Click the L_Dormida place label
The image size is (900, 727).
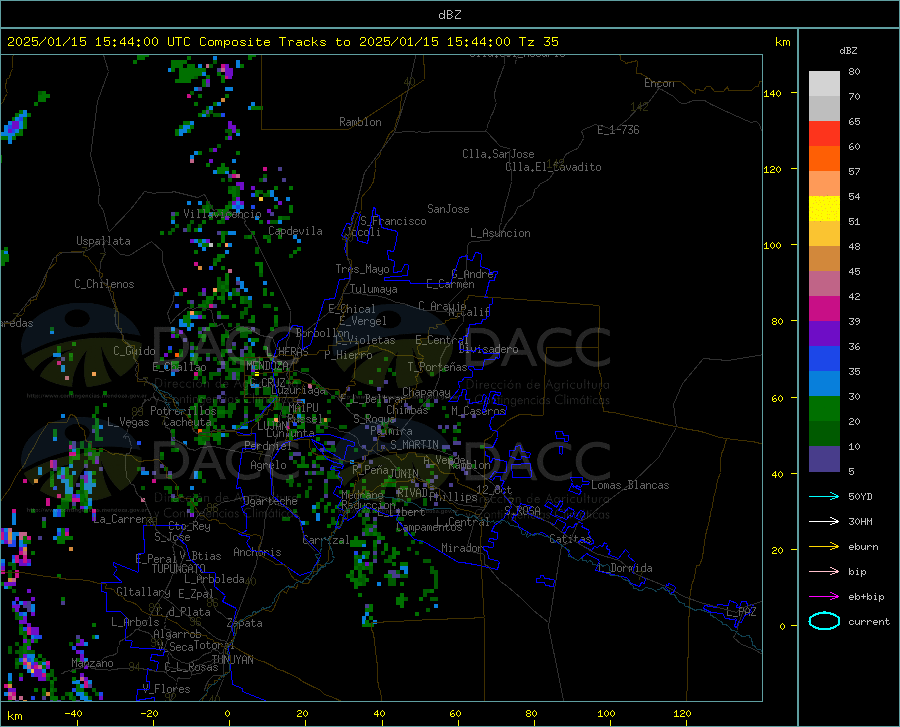[624, 568]
